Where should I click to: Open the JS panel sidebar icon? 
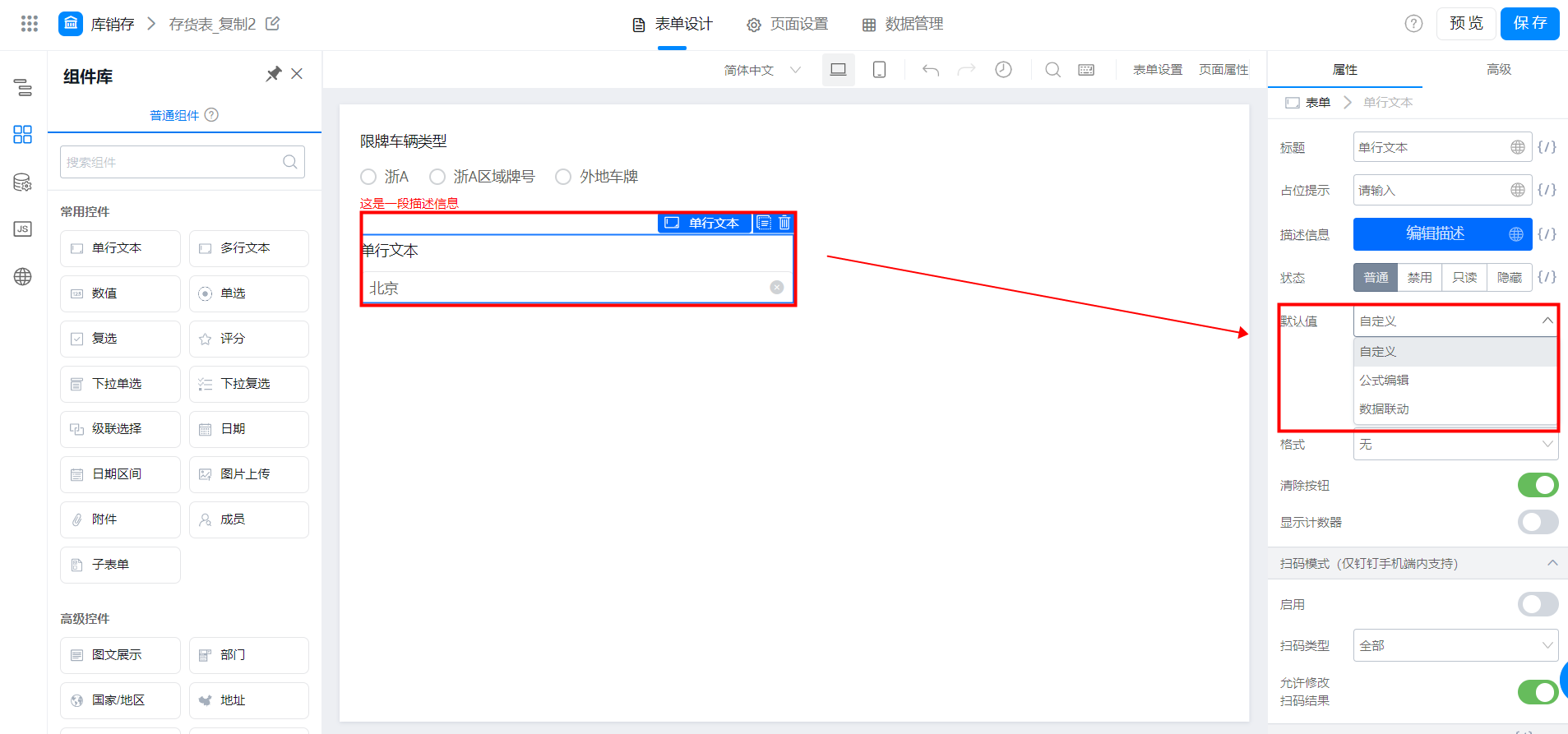tap(23, 229)
